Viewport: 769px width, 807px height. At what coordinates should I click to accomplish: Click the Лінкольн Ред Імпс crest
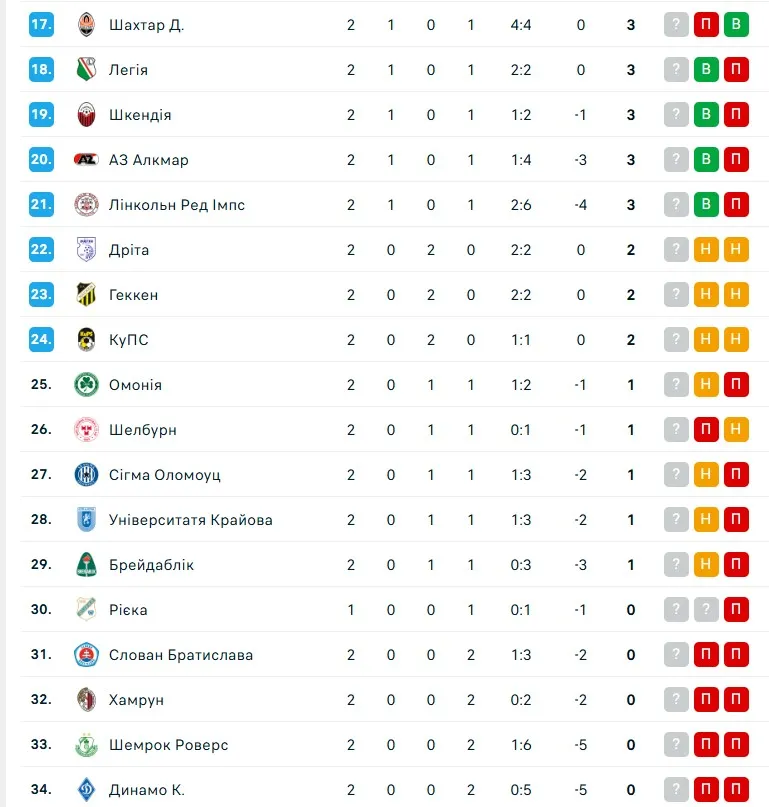(x=87, y=205)
